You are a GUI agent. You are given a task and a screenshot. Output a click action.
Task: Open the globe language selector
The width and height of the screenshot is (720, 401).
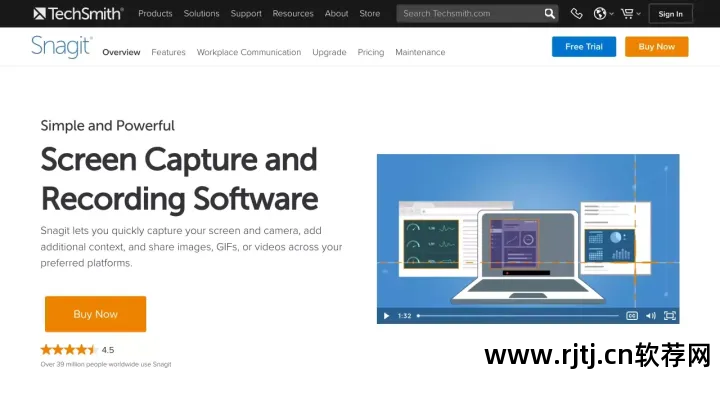(603, 14)
